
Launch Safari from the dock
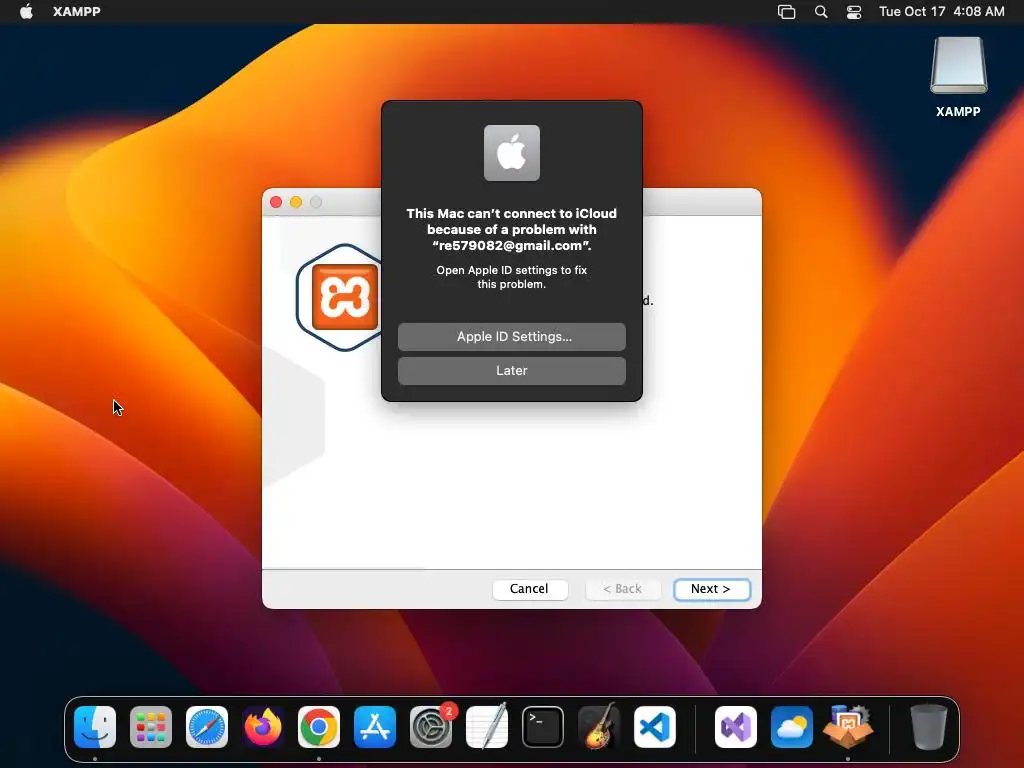[207, 727]
